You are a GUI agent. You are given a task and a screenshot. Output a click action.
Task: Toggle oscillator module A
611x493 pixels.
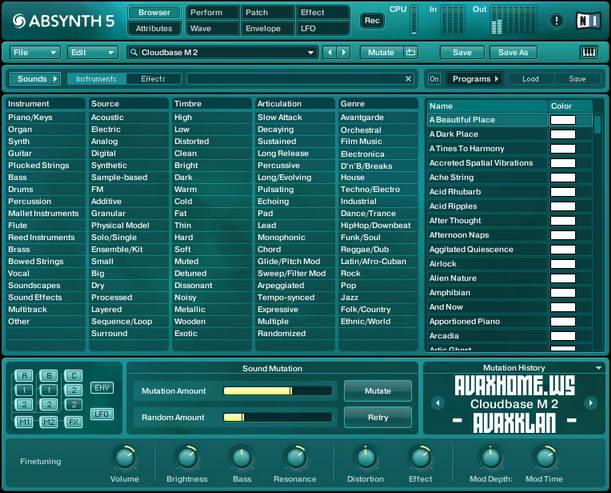[x=24, y=376]
